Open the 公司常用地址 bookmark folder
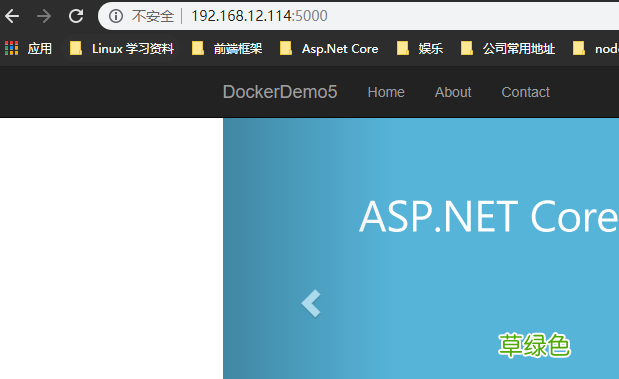This screenshot has width=619, height=379. coord(508,49)
